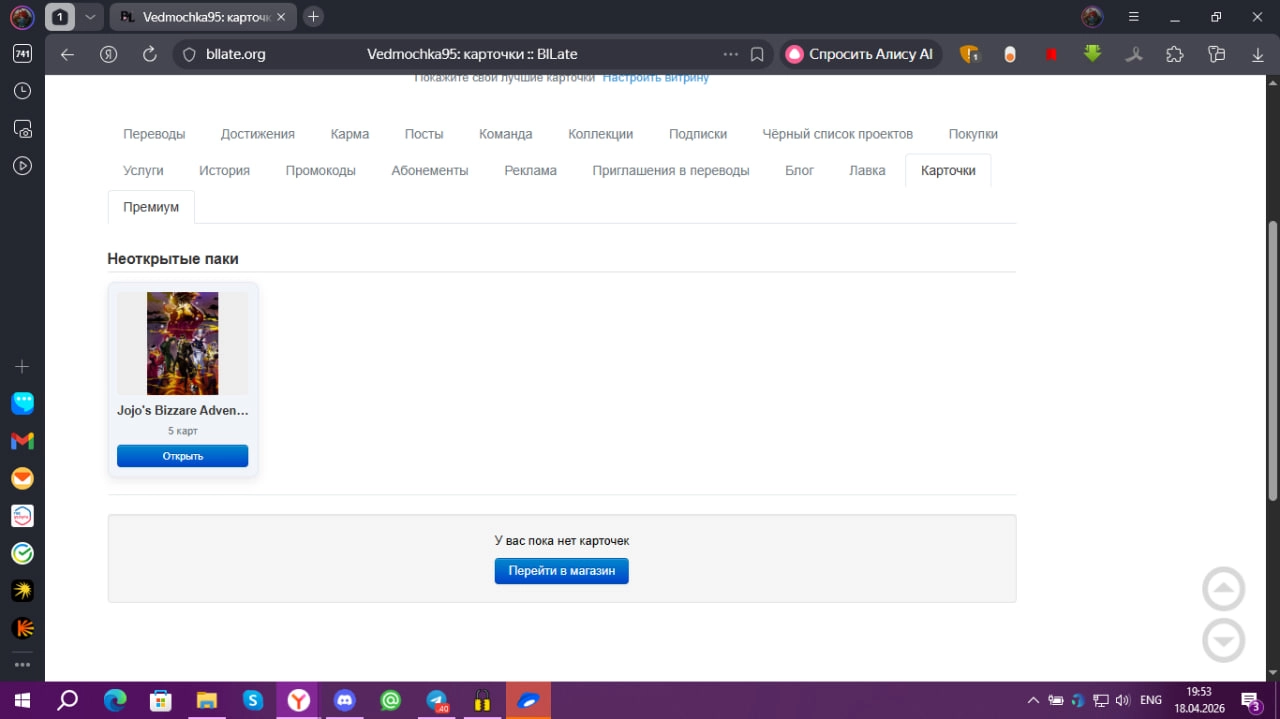Screen dimensions: 1280x719
Task: Show hidden system tray icons
Action: tap(1032, 700)
